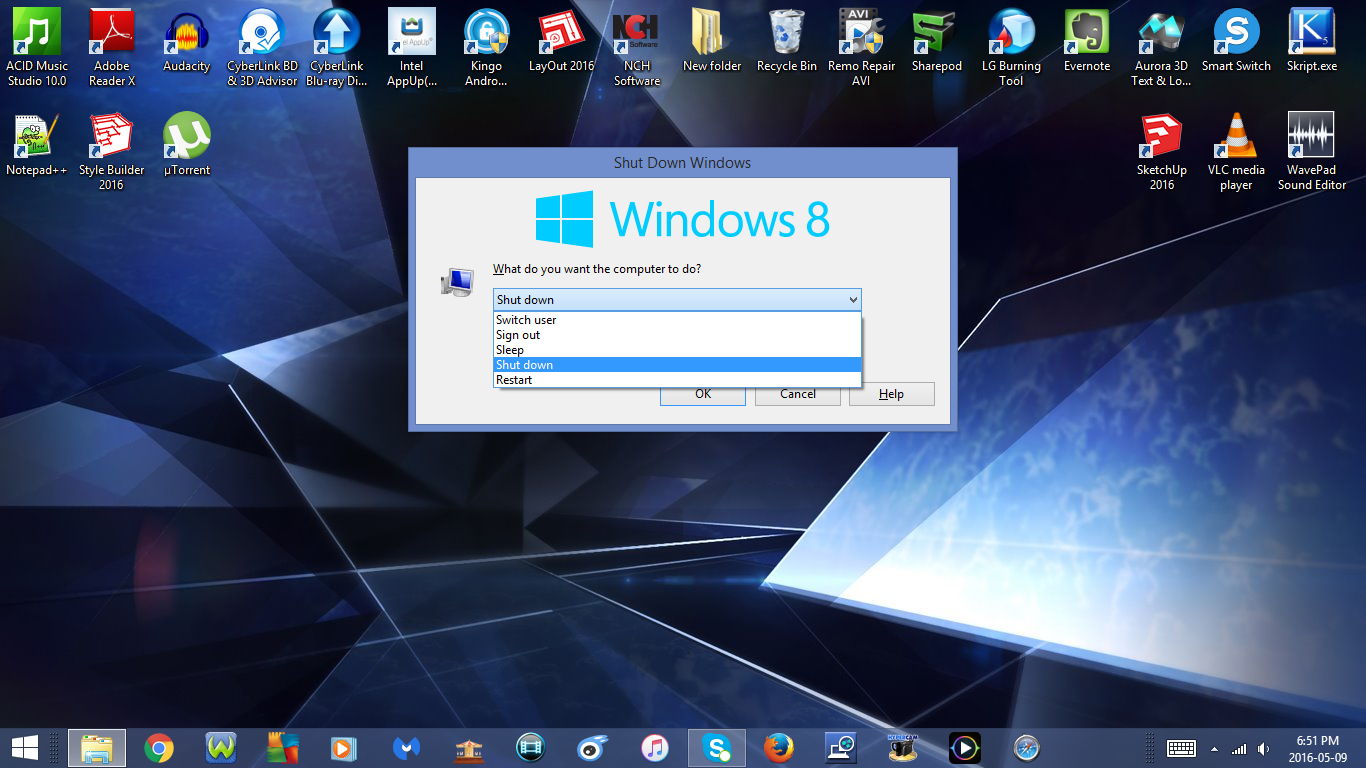This screenshot has width=1366, height=768.
Task: Select the SketchUp 2016 desktop icon
Action: click(x=1162, y=151)
